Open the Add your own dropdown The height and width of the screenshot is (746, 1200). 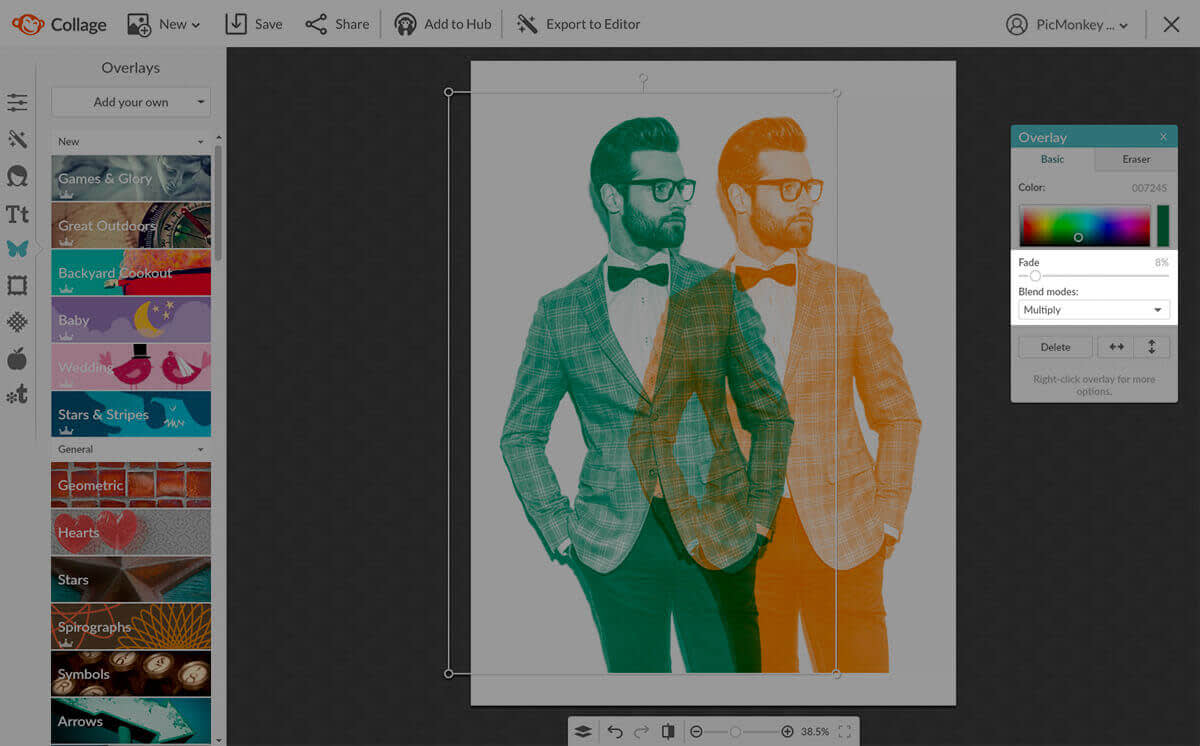tap(131, 102)
